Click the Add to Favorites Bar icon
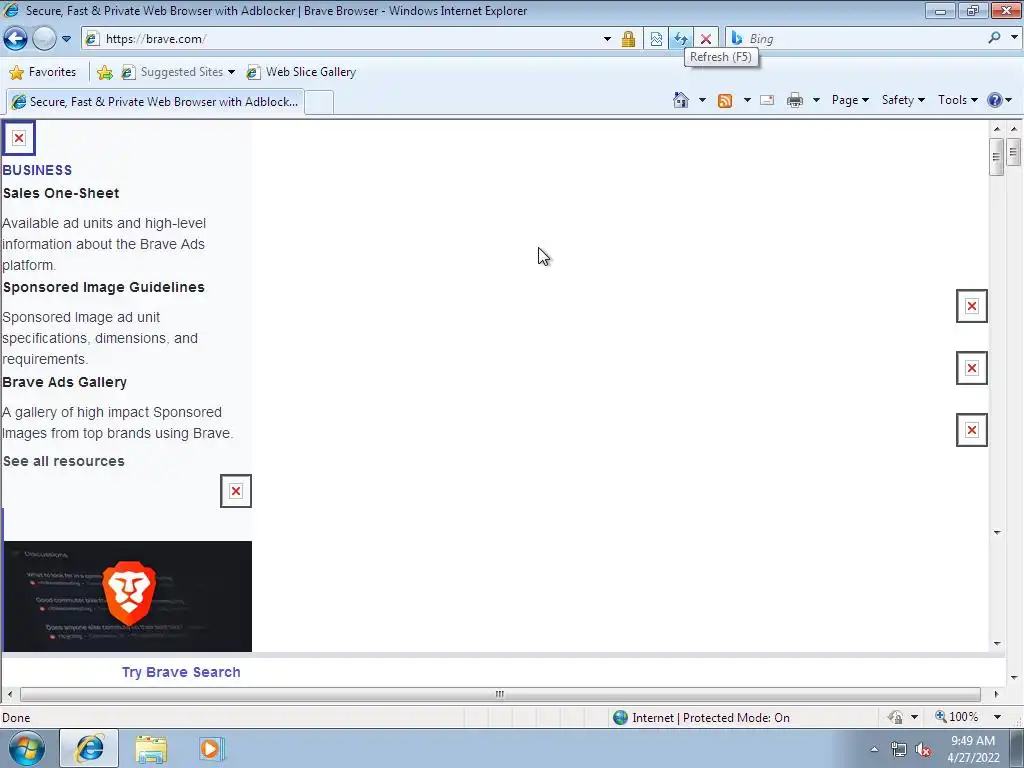 [104, 72]
